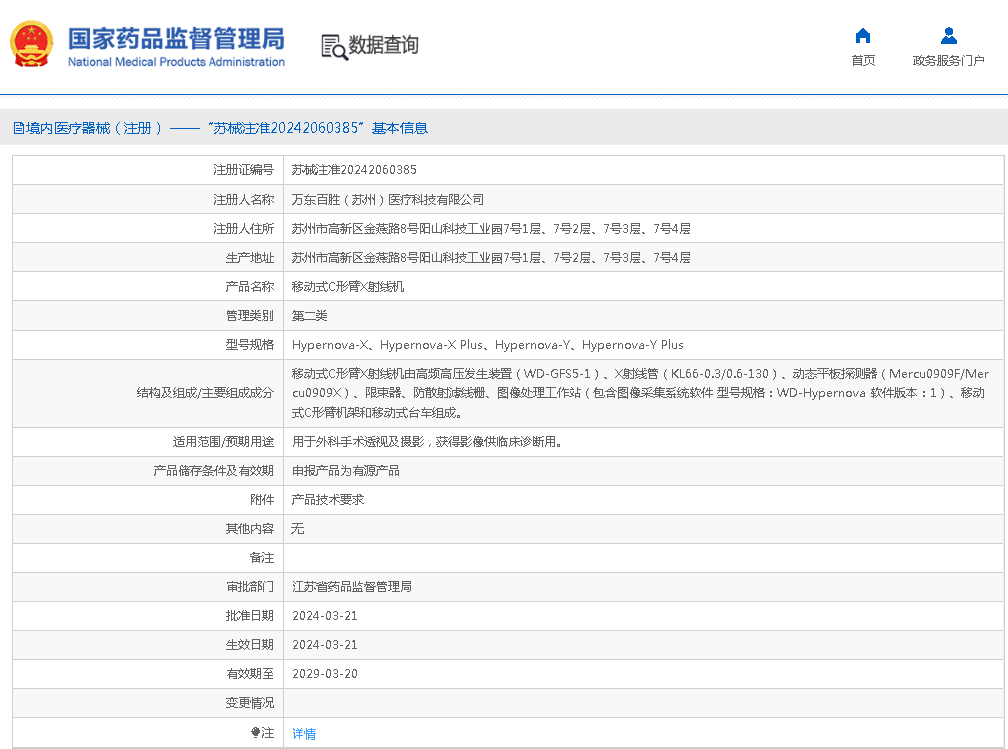The height and width of the screenshot is (749, 1008).
Task: Click registrant name 万东百胜（苏州）医疗科技有限公司
Action: click(x=387, y=199)
